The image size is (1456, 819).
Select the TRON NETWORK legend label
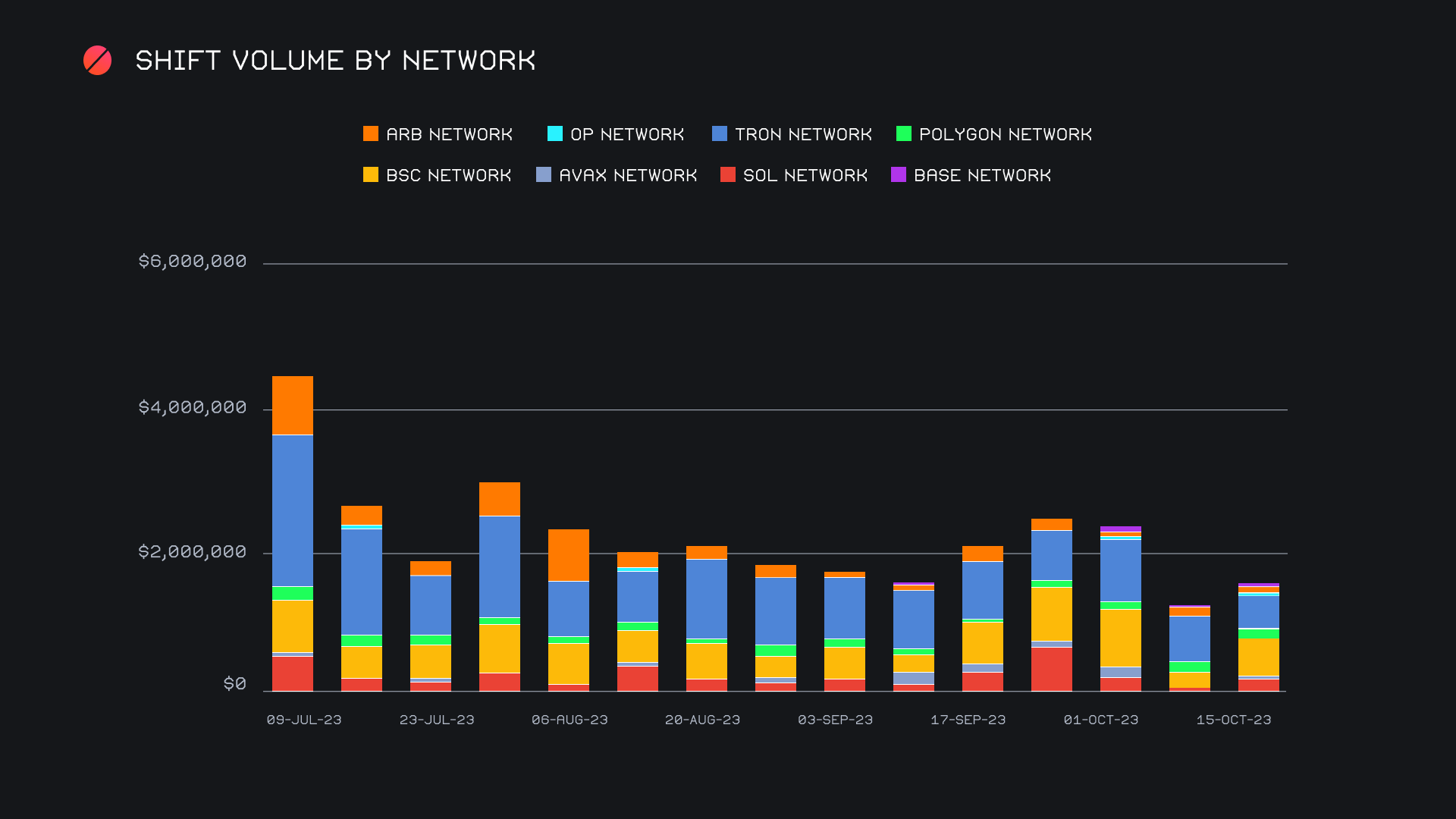(x=803, y=134)
